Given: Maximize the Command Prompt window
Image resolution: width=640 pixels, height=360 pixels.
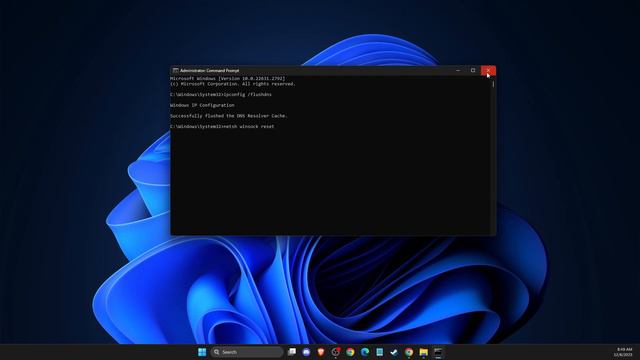Looking at the screenshot, I should pyautogui.click(x=473, y=70).
